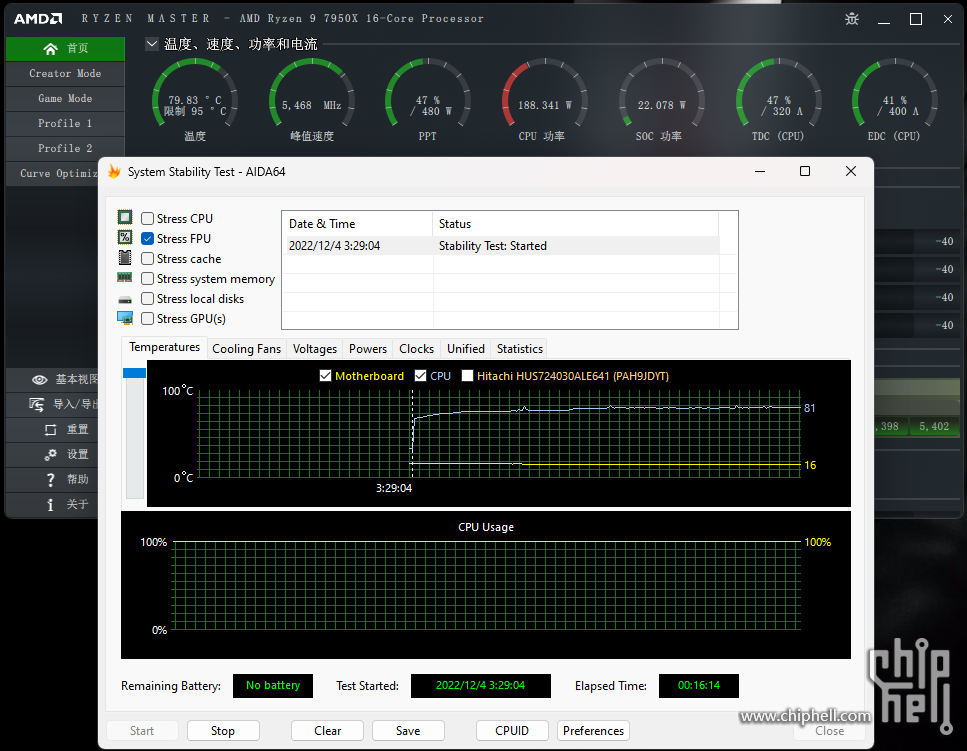
Task: Enable Stress GPU(s) checkbox
Action: point(147,319)
